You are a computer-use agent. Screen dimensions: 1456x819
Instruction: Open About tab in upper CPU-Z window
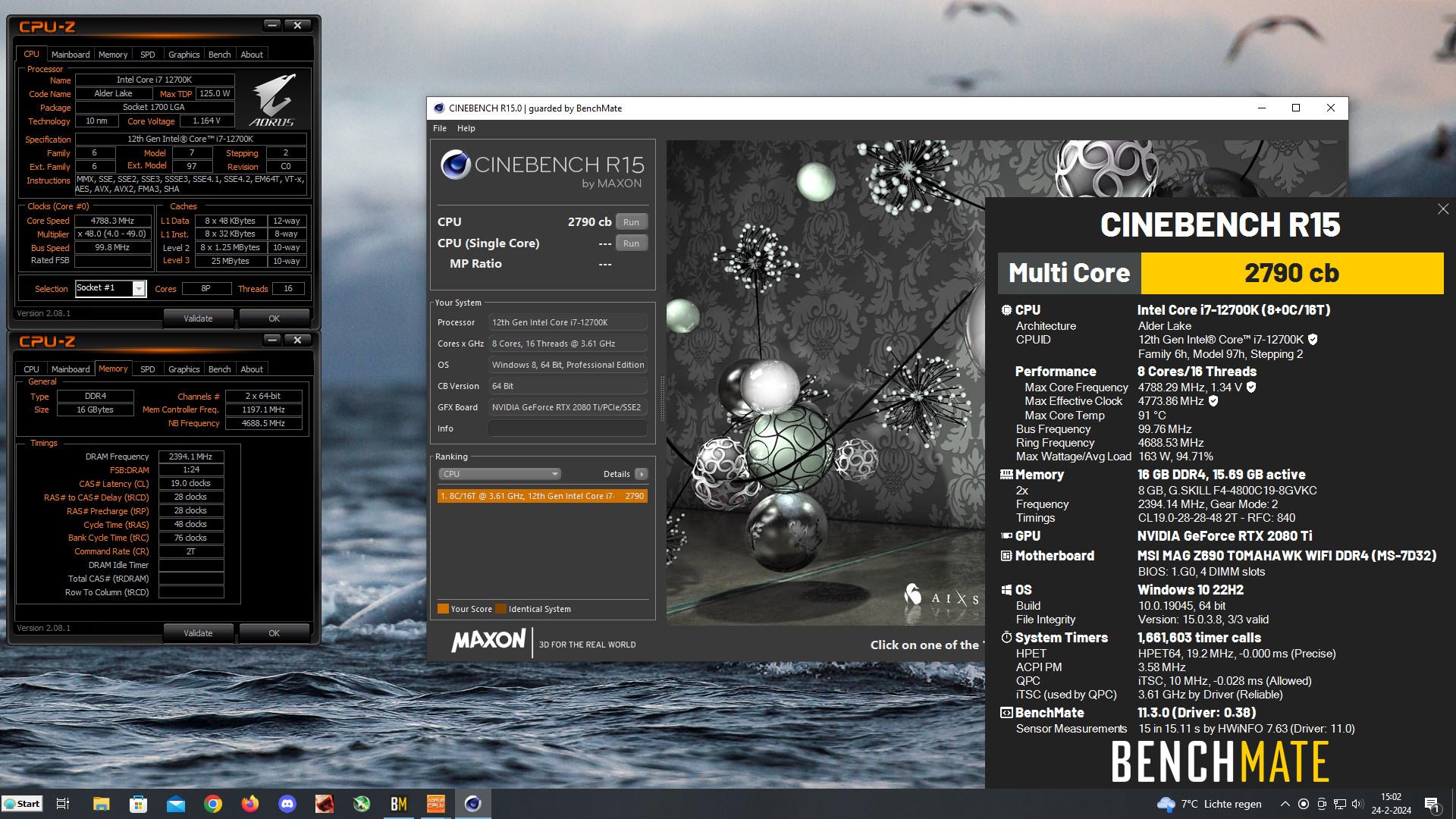tap(252, 55)
